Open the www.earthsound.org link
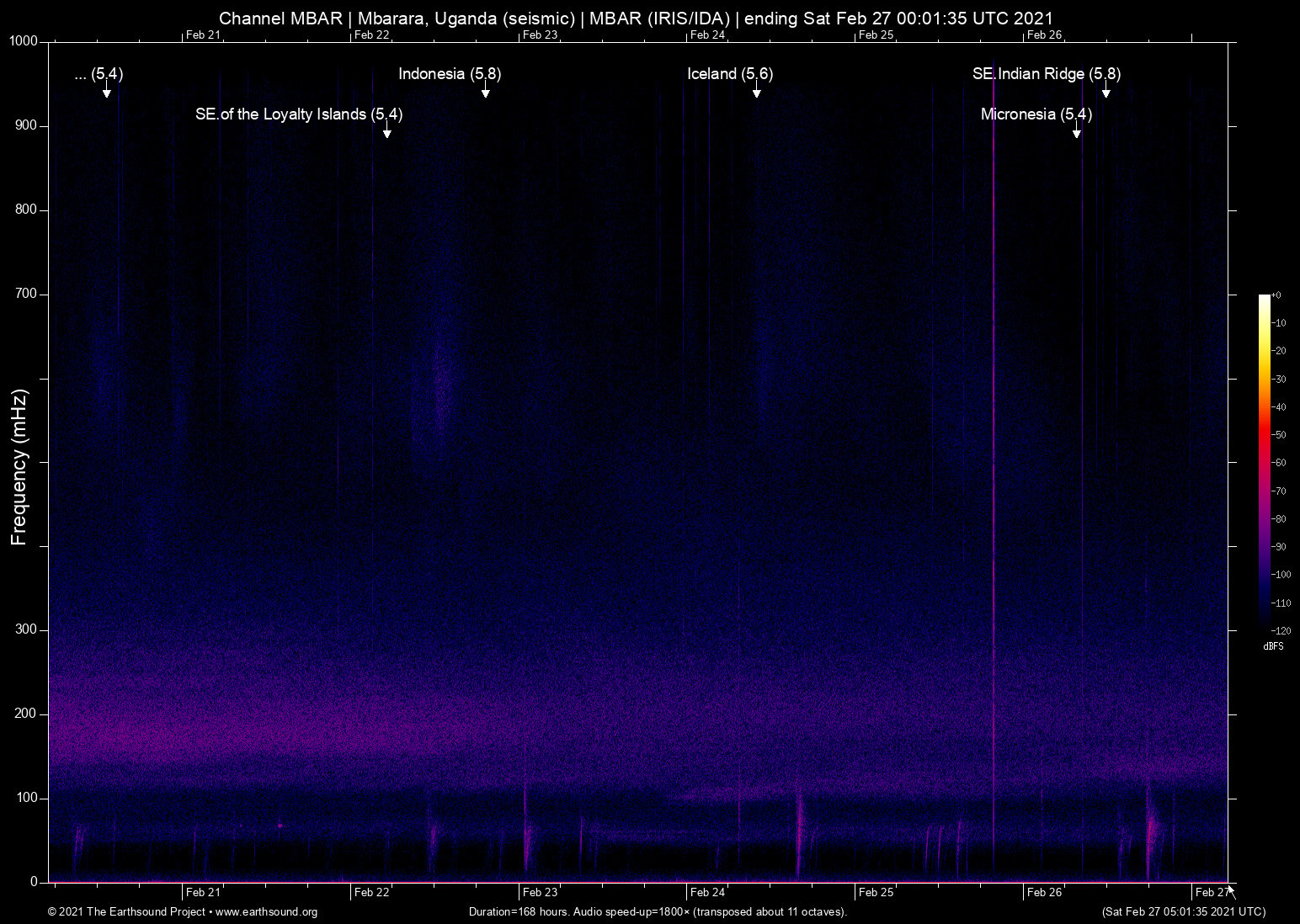The width and height of the screenshot is (1300, 924). click(x=266, y=912)
